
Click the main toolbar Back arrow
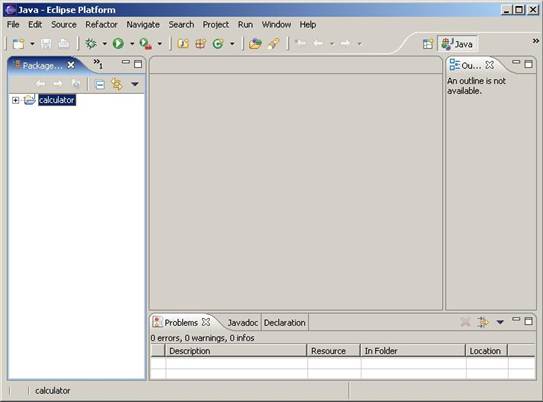(x=318, y=43)
